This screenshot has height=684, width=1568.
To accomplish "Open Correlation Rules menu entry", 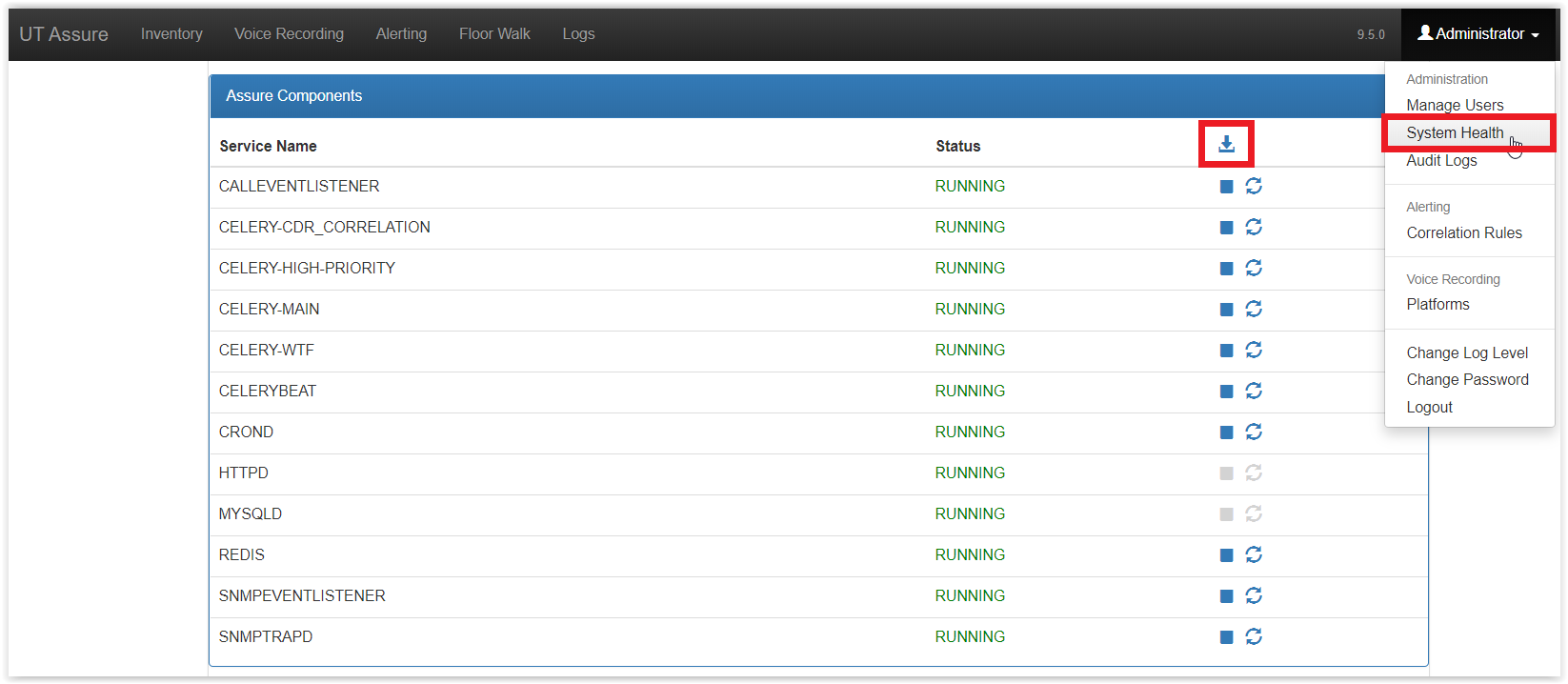I will click(1464, 232).
